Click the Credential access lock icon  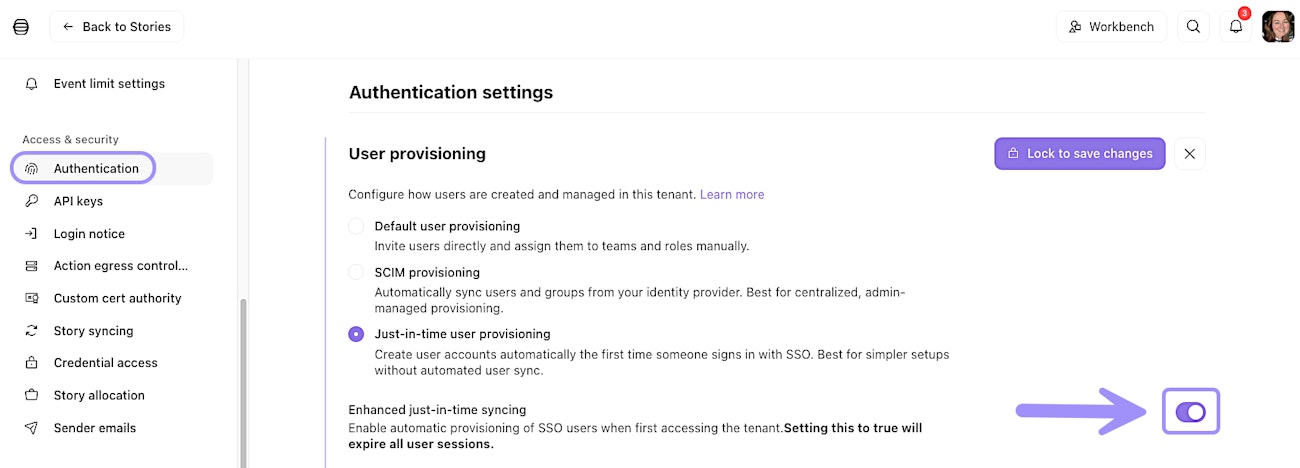[x=32, y=363]
